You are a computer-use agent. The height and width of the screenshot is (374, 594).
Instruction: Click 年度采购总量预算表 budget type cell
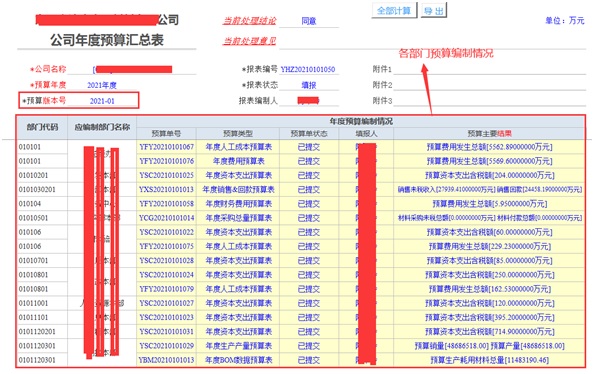[238, 218]
